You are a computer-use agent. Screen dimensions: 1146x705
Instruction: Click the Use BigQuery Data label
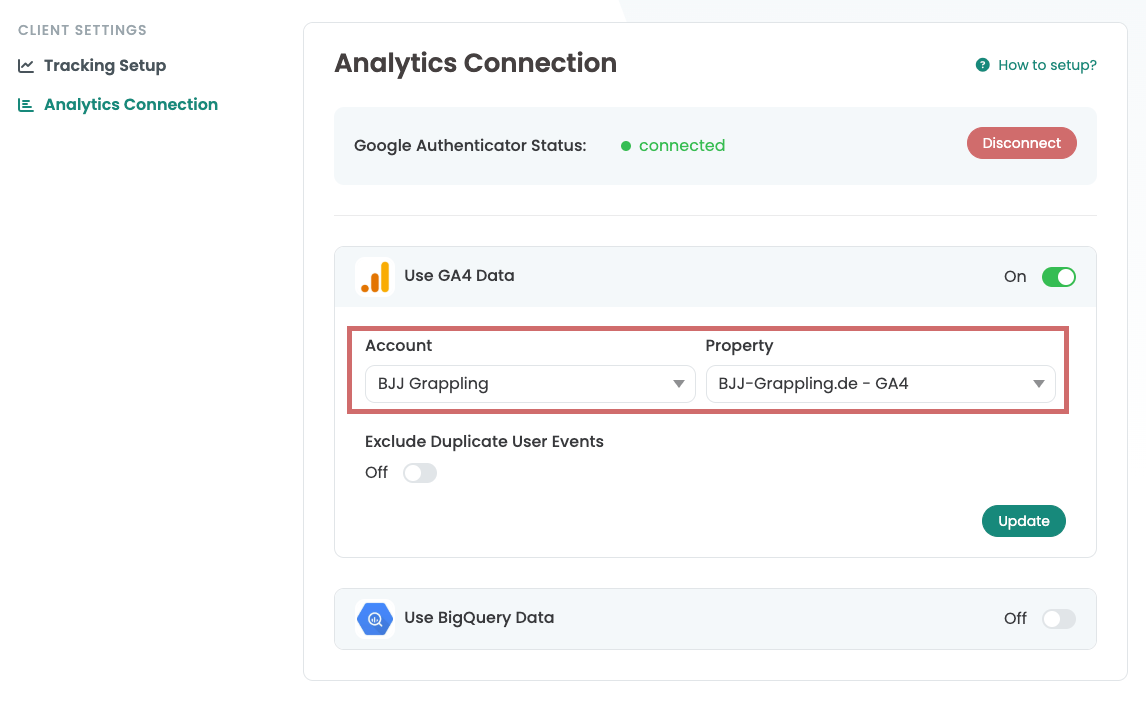[479, 618]
